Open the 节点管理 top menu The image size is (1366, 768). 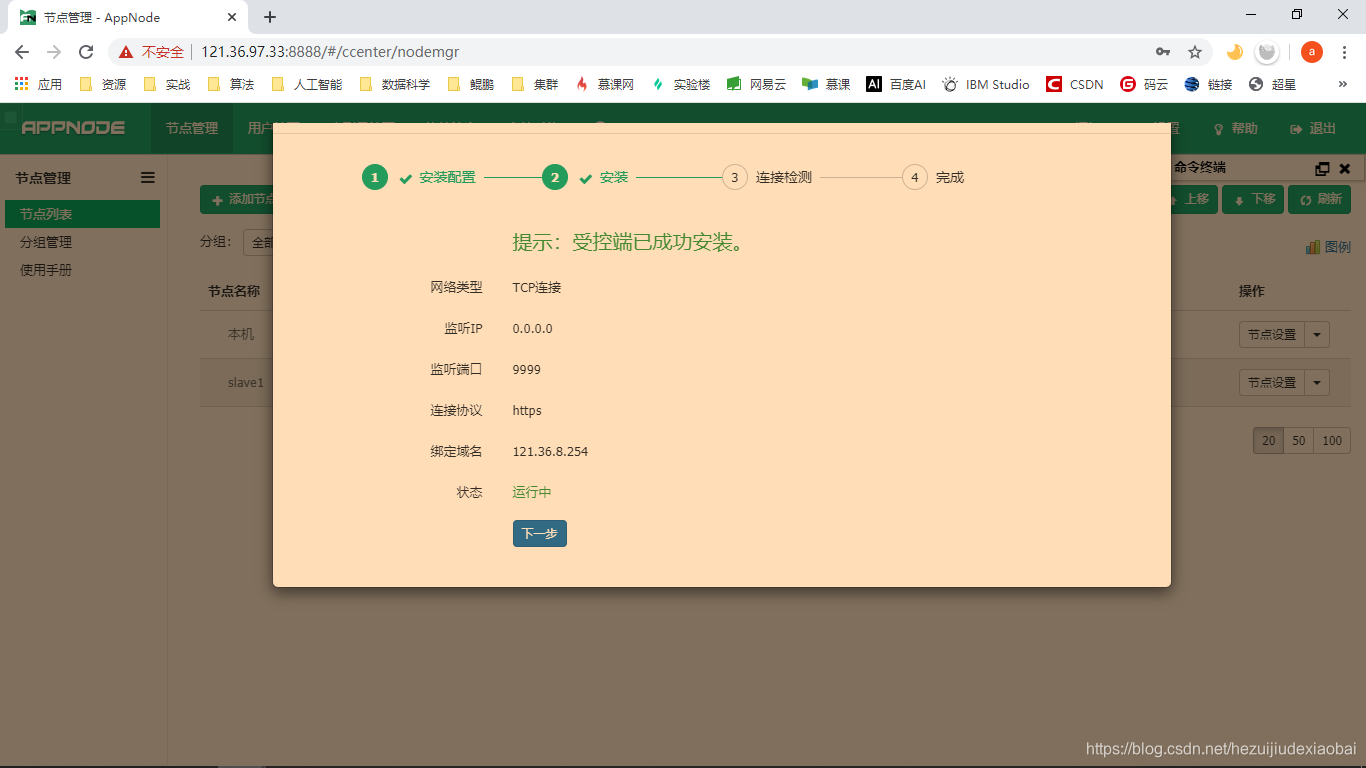point(192,128)
